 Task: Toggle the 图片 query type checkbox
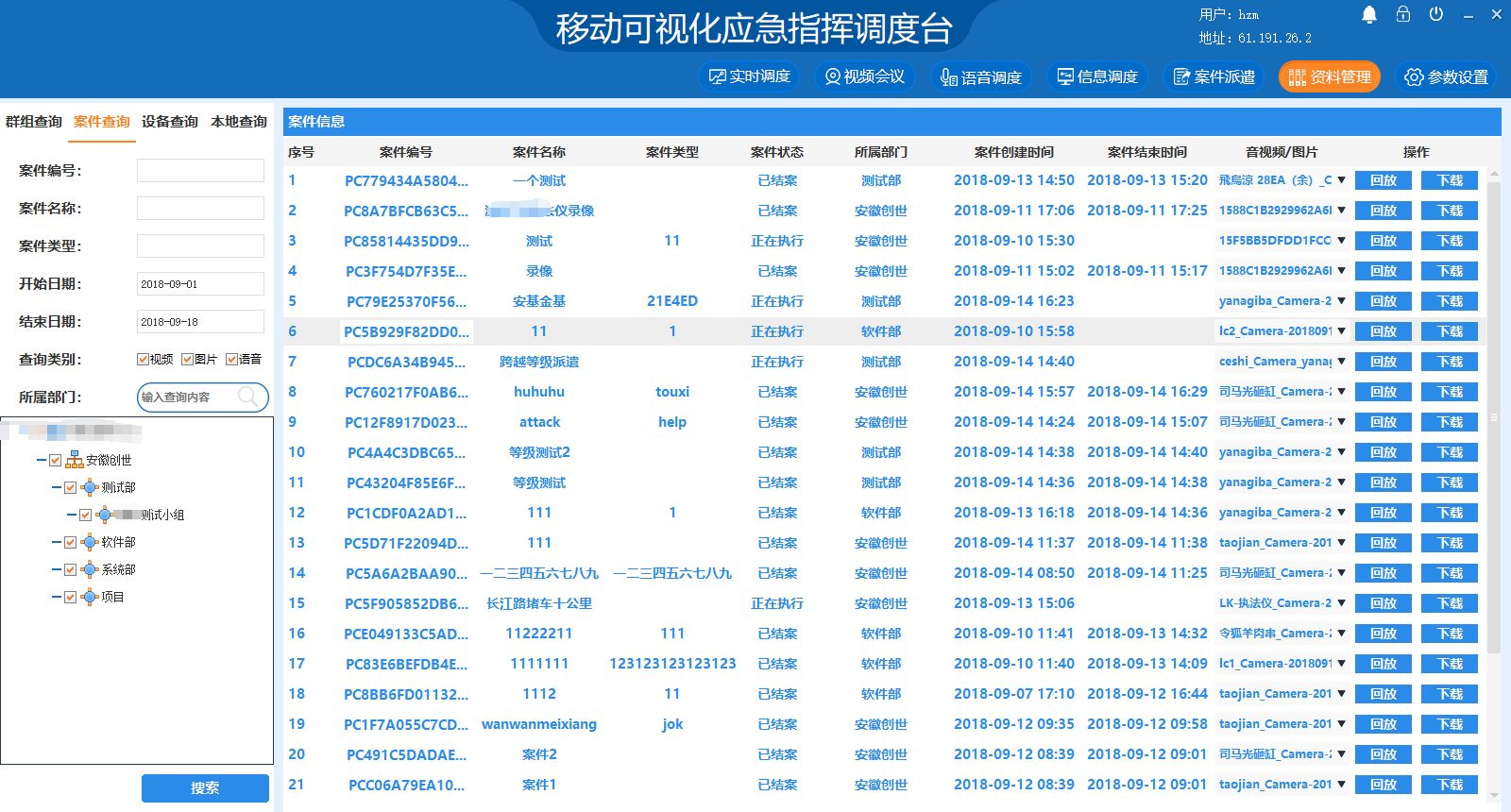188,359
